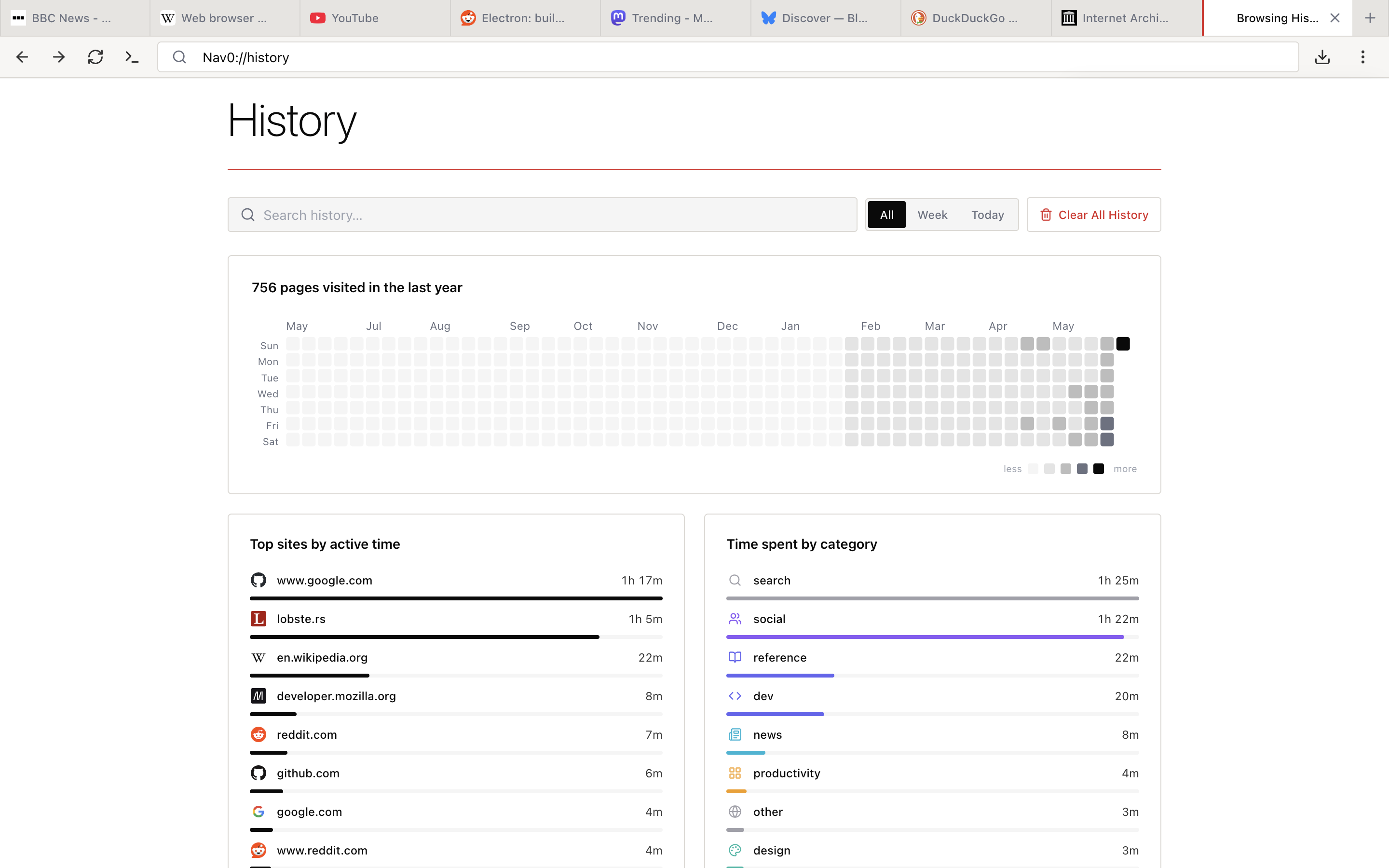Click Clear All History button
The height and width of the screenshot is (868, 1389).
[x=1093, y=215]
